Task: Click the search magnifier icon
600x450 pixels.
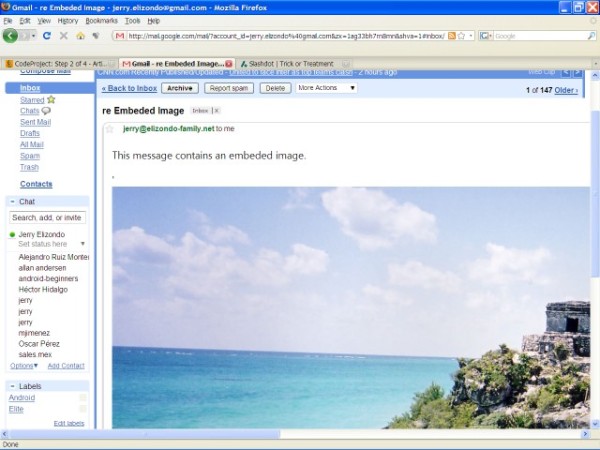Action: point(591,36)
